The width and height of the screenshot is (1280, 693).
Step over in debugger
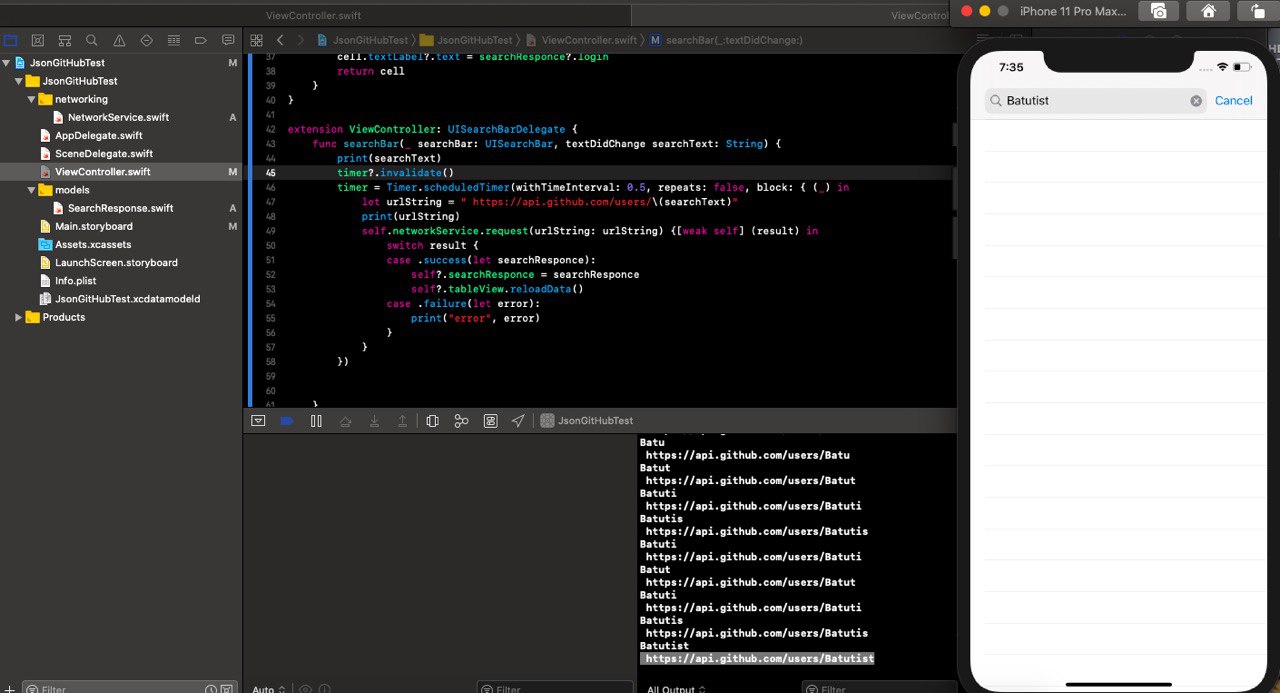(x=345, y=421)
